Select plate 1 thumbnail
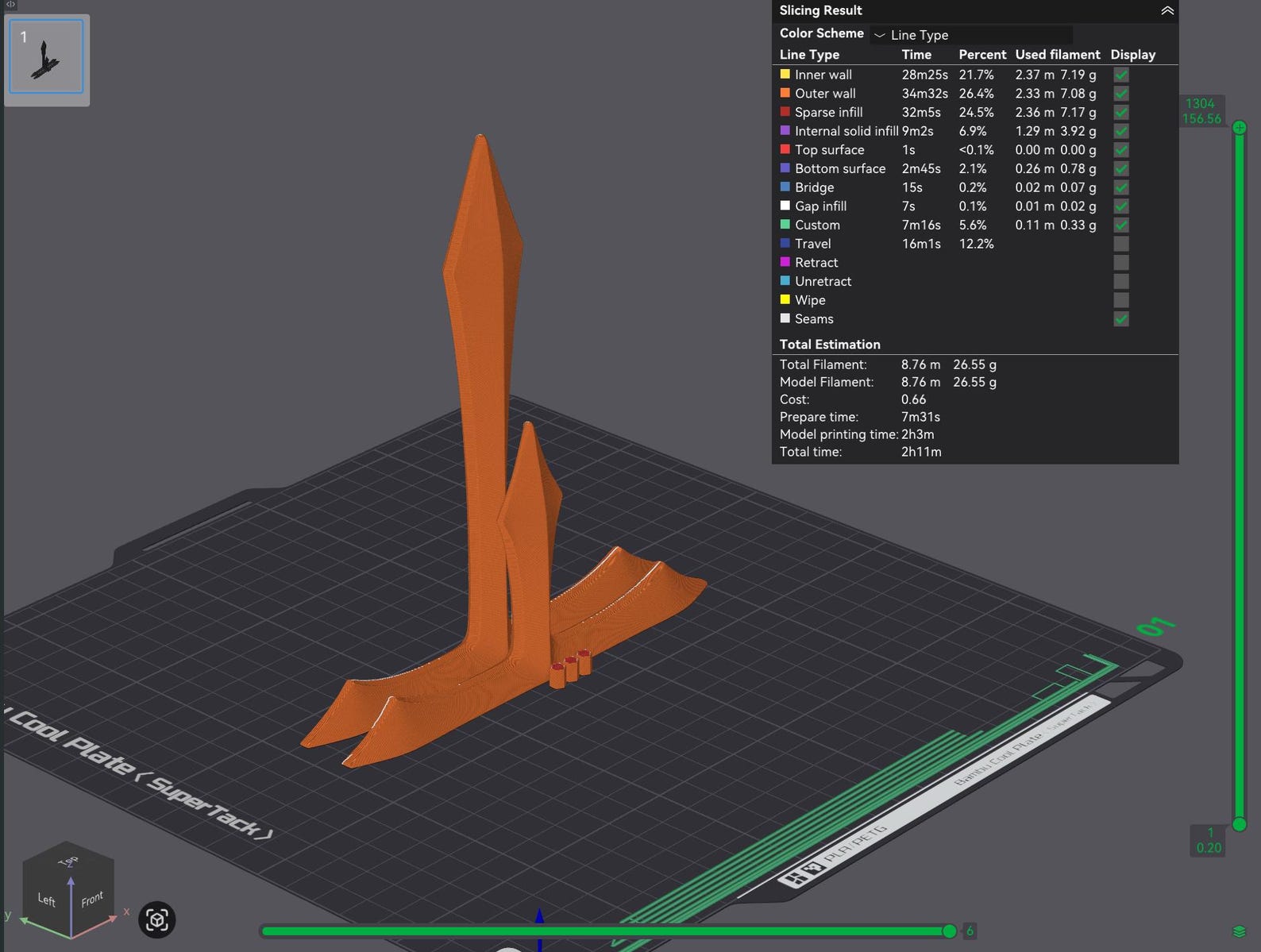 (x=46, y=57)
